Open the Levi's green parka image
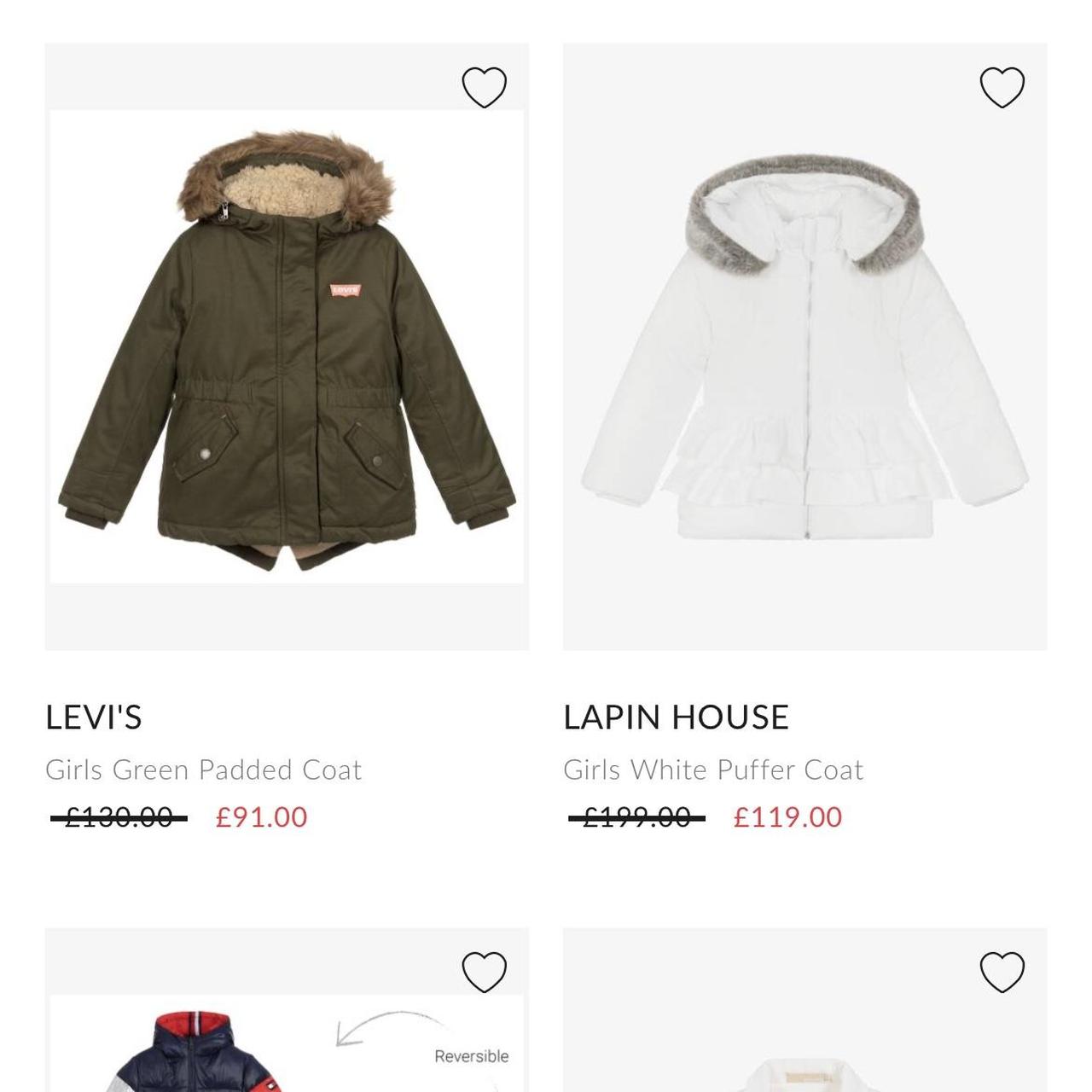The height and width of the screenshot is (1092, 1092). pos(287,346)
